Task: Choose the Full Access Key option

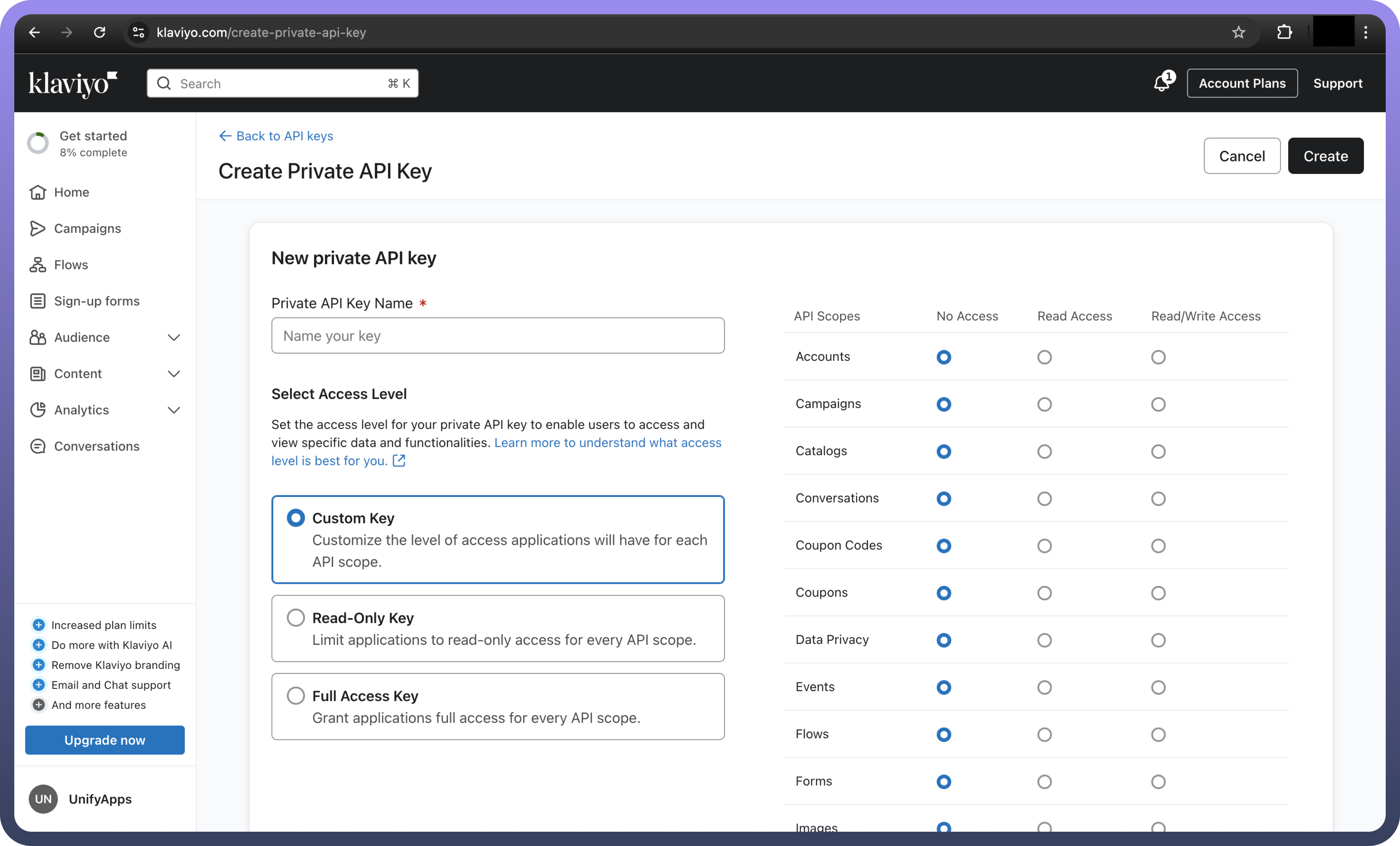Action: coord(295,695)
